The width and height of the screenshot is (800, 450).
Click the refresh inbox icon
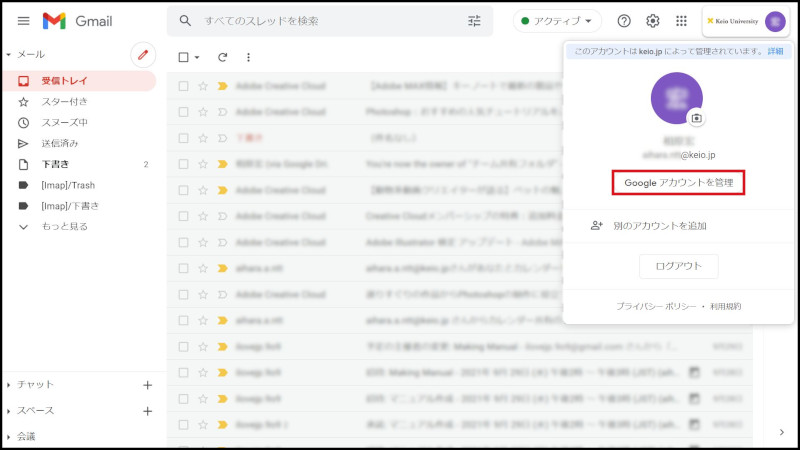click(222, 58)
